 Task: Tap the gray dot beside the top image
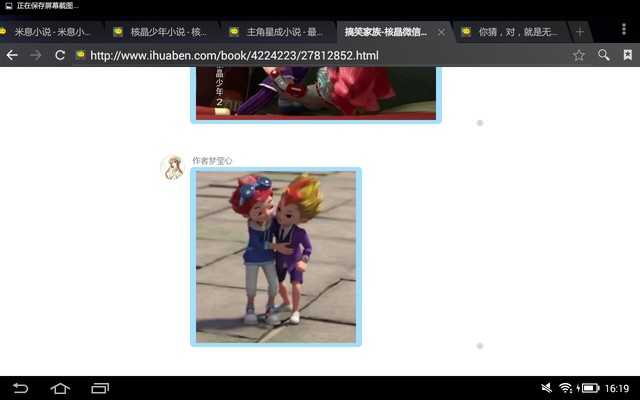pyautogui.click(x=480, y=123)
